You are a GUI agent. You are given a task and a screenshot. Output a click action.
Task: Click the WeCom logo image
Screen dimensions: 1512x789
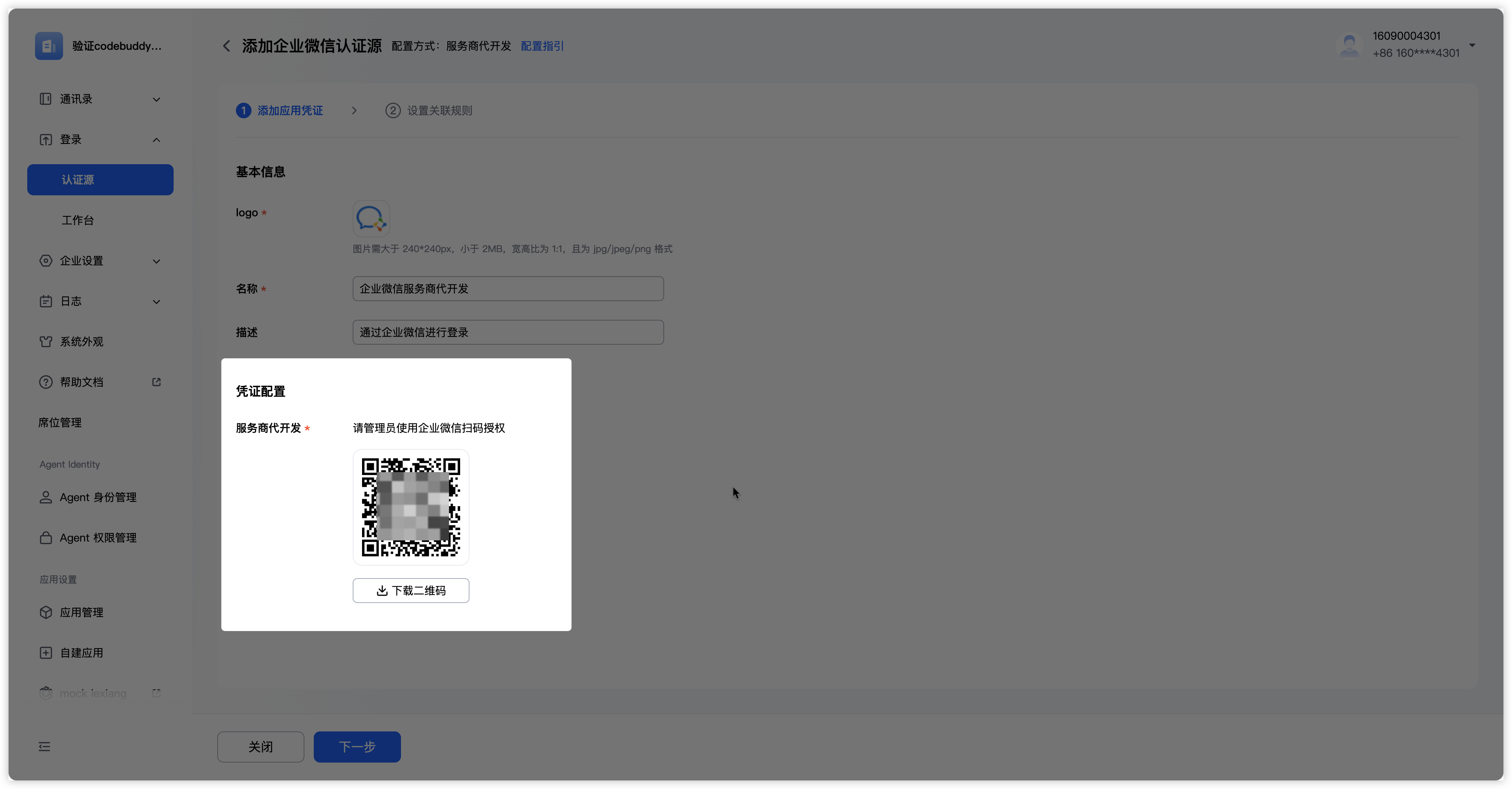371,219
